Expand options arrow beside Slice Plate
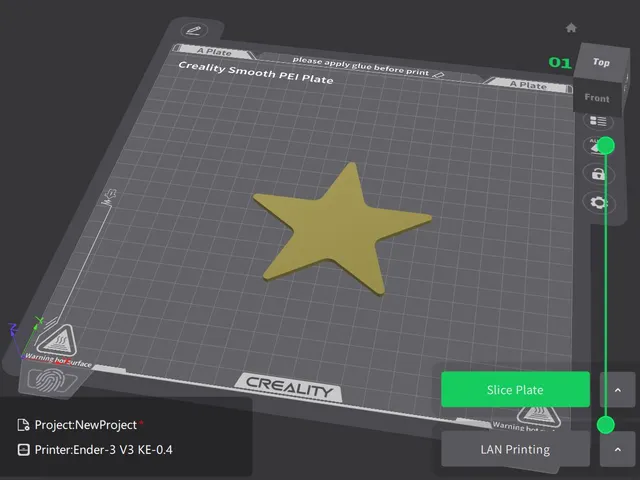Image resolution: width=640 pixels, height=480 pixels. (x=618, y=390)
